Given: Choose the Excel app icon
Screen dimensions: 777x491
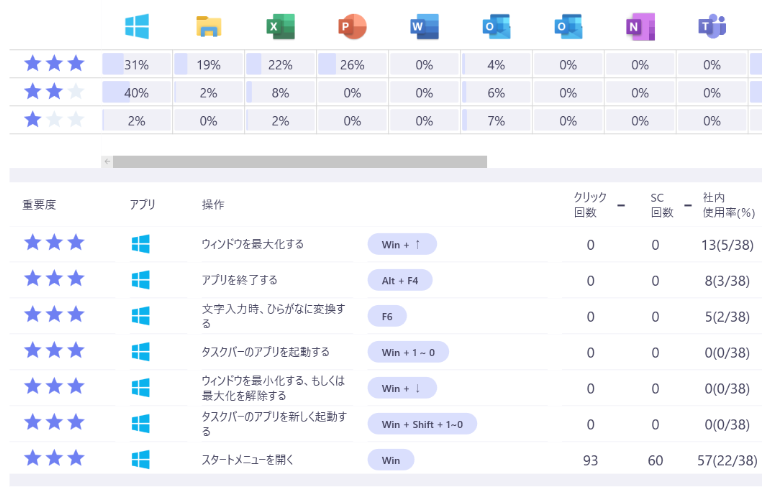Looking at the screenshot, I should pos(281,27).
